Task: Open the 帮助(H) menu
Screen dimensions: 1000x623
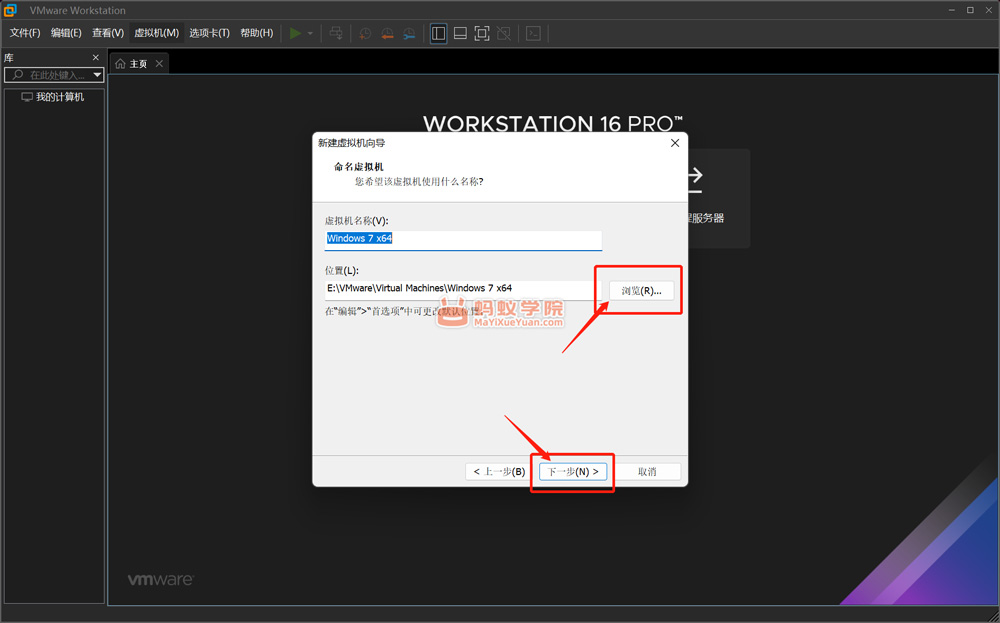Action: tap(256, 33)
